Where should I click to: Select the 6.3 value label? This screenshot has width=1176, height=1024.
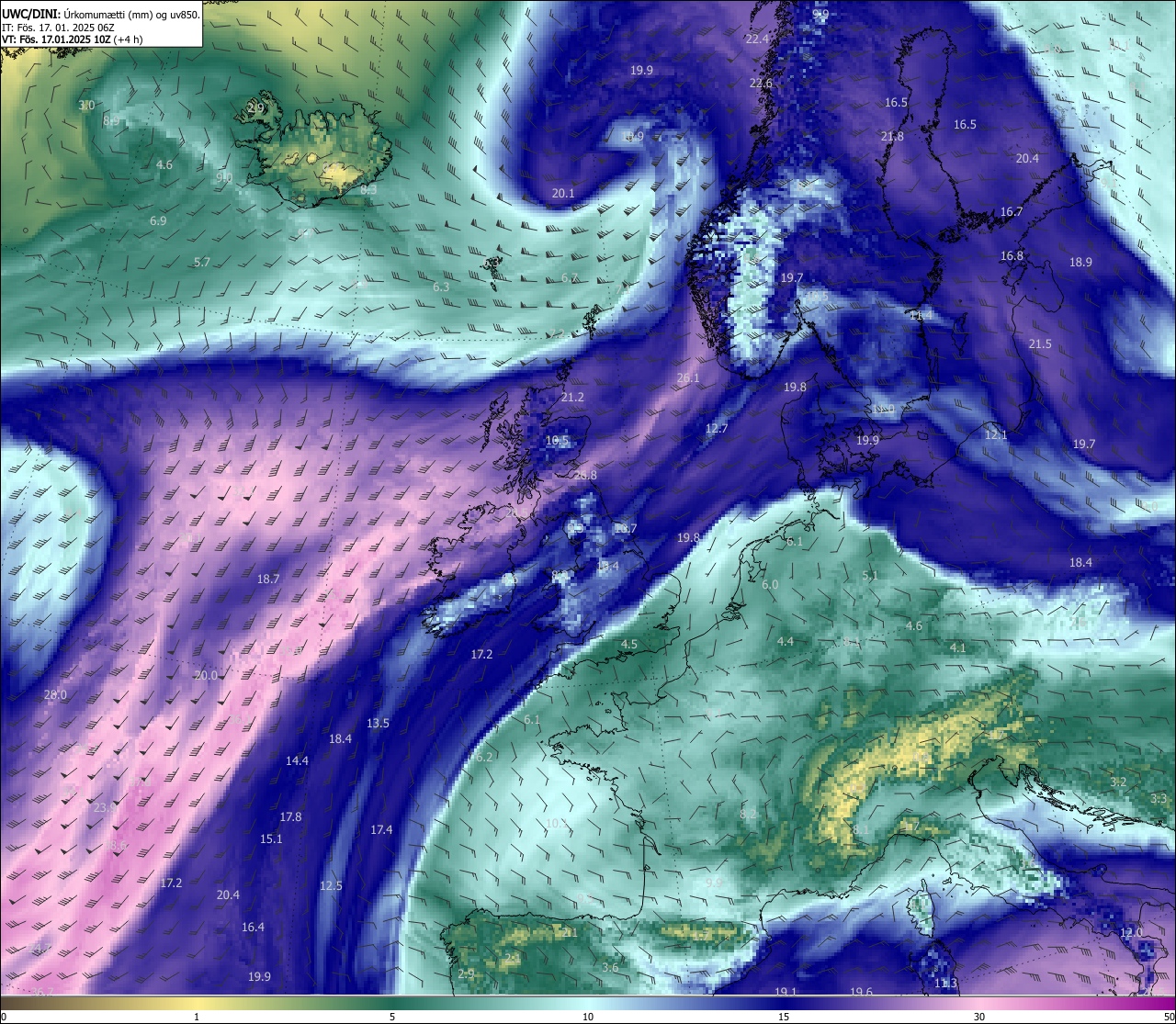pyautogui.click(x=441, y=287)
